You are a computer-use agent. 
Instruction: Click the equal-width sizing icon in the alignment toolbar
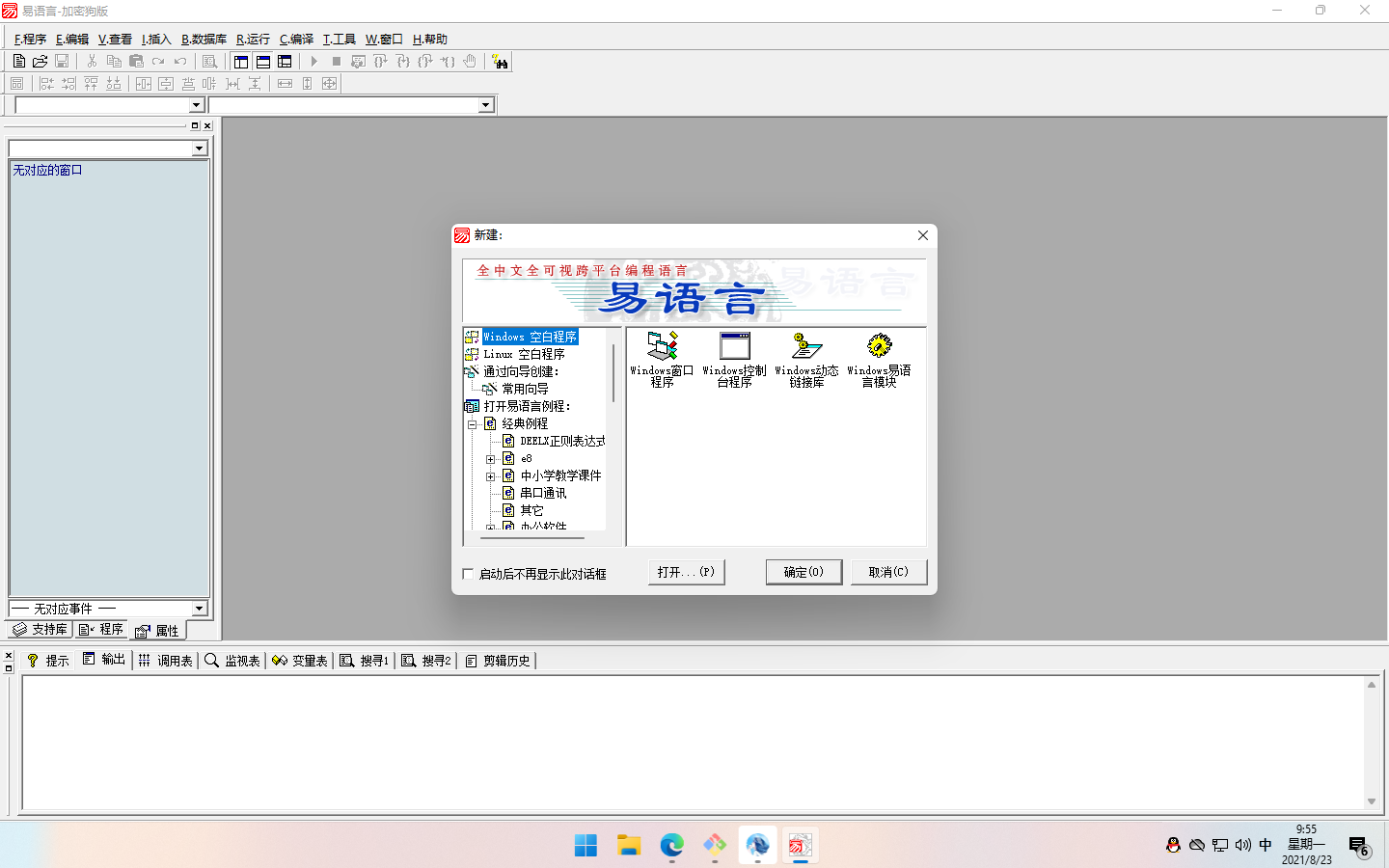coord(285,84)
